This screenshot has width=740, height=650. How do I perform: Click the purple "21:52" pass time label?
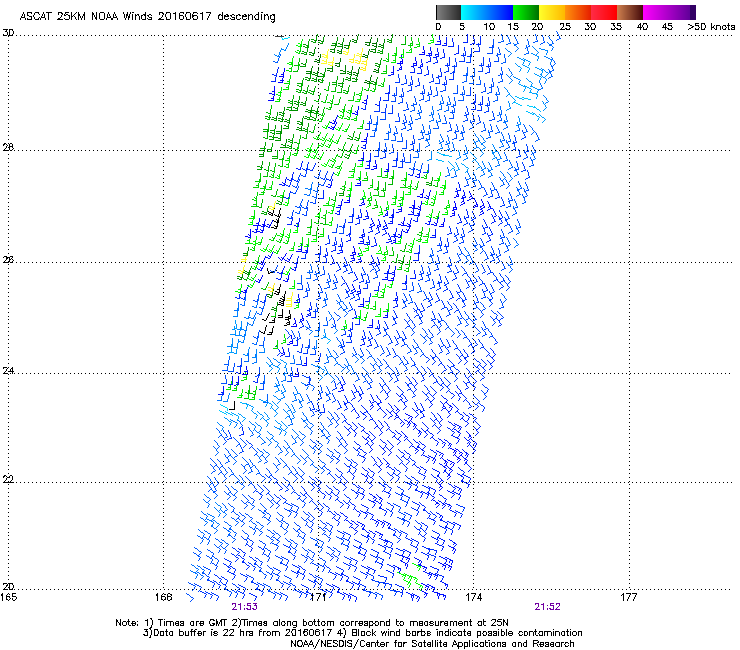point(547,607)
